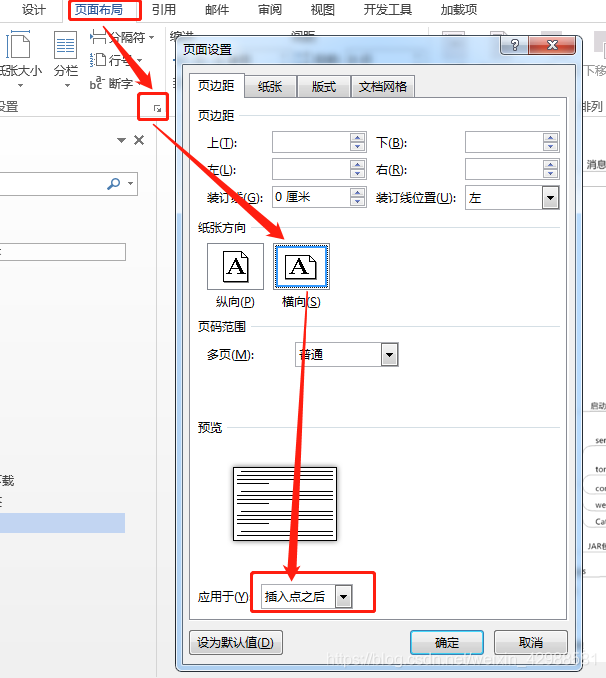The width and height of the screenshot is (606, 678).
Task: Click the help button in 页面设置 dialog
Action: tap(514, 45)
